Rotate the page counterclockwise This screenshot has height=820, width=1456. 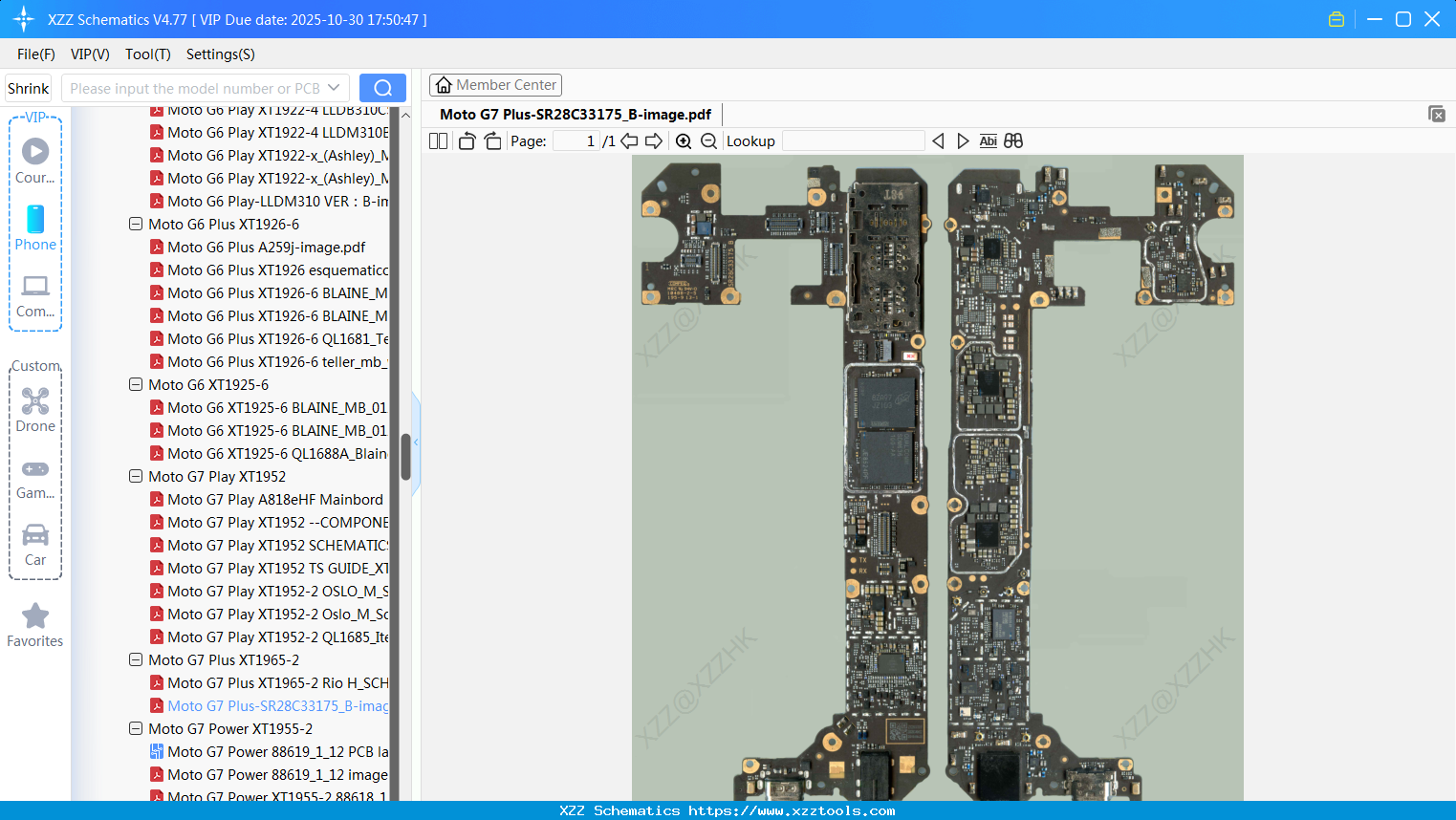[x=467, y=141]
